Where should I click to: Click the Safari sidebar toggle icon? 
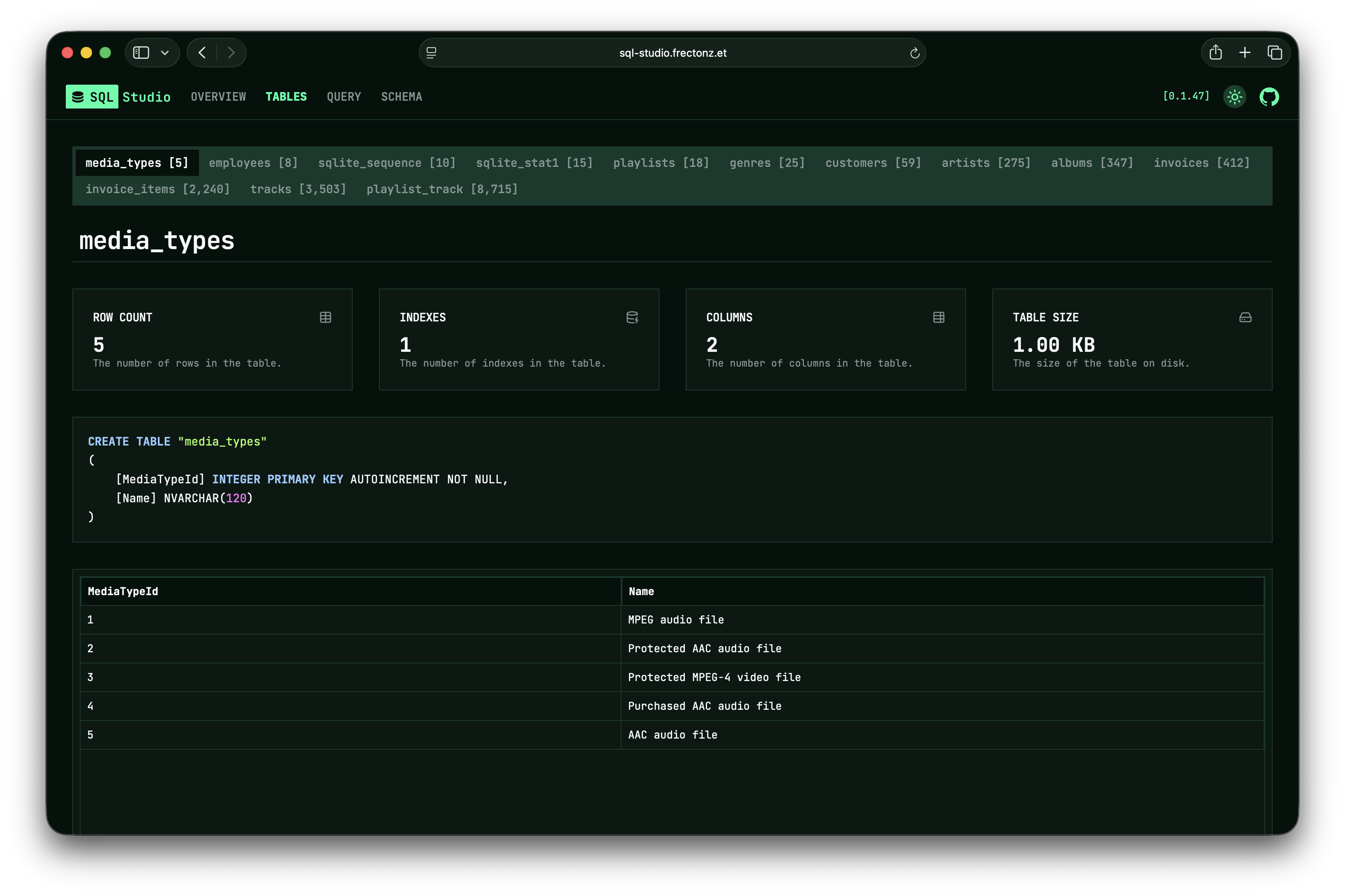[x=141, y=53]
